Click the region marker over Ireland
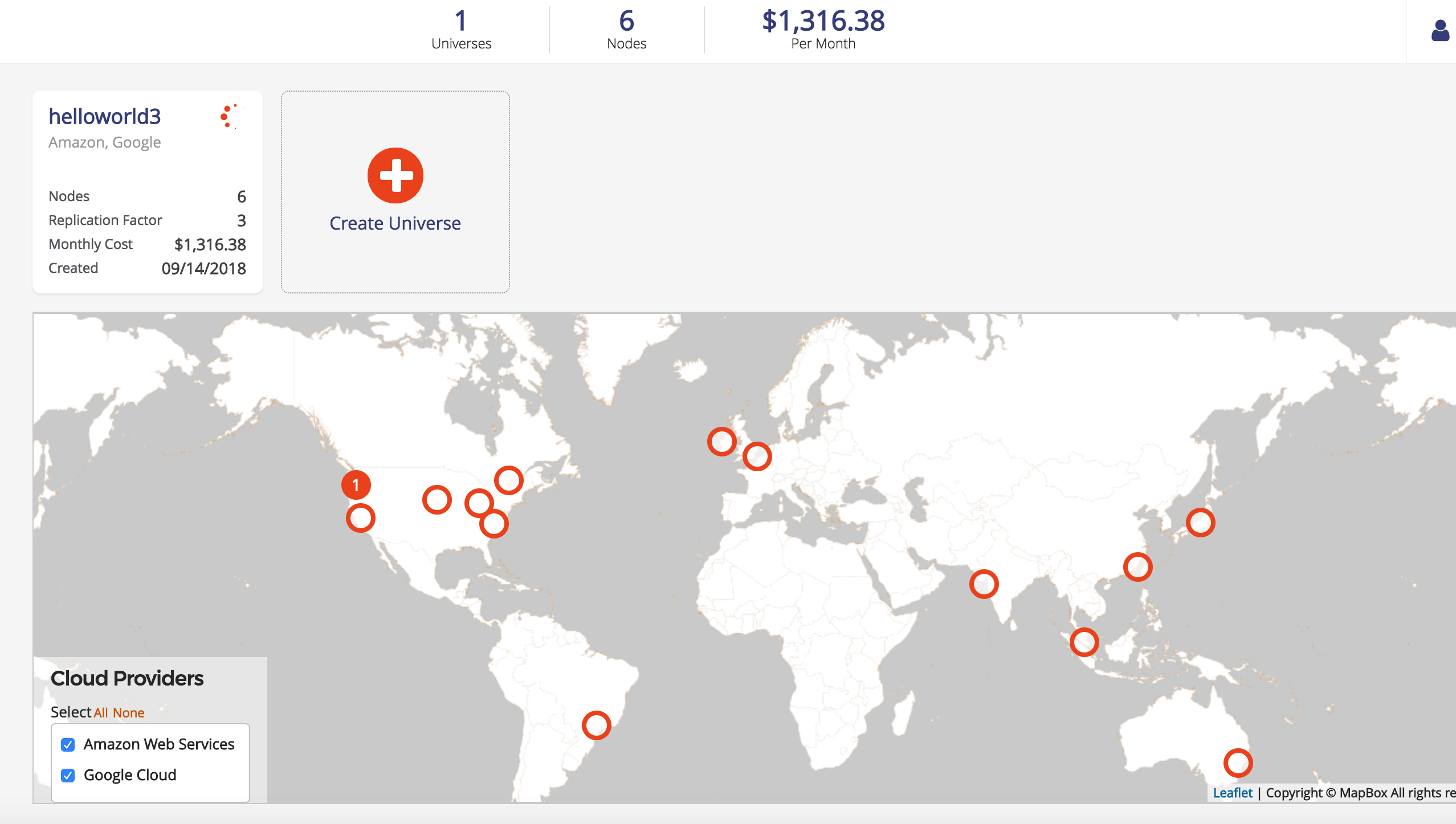Screen dimensions: 1456x824 (x=721, y=442)
